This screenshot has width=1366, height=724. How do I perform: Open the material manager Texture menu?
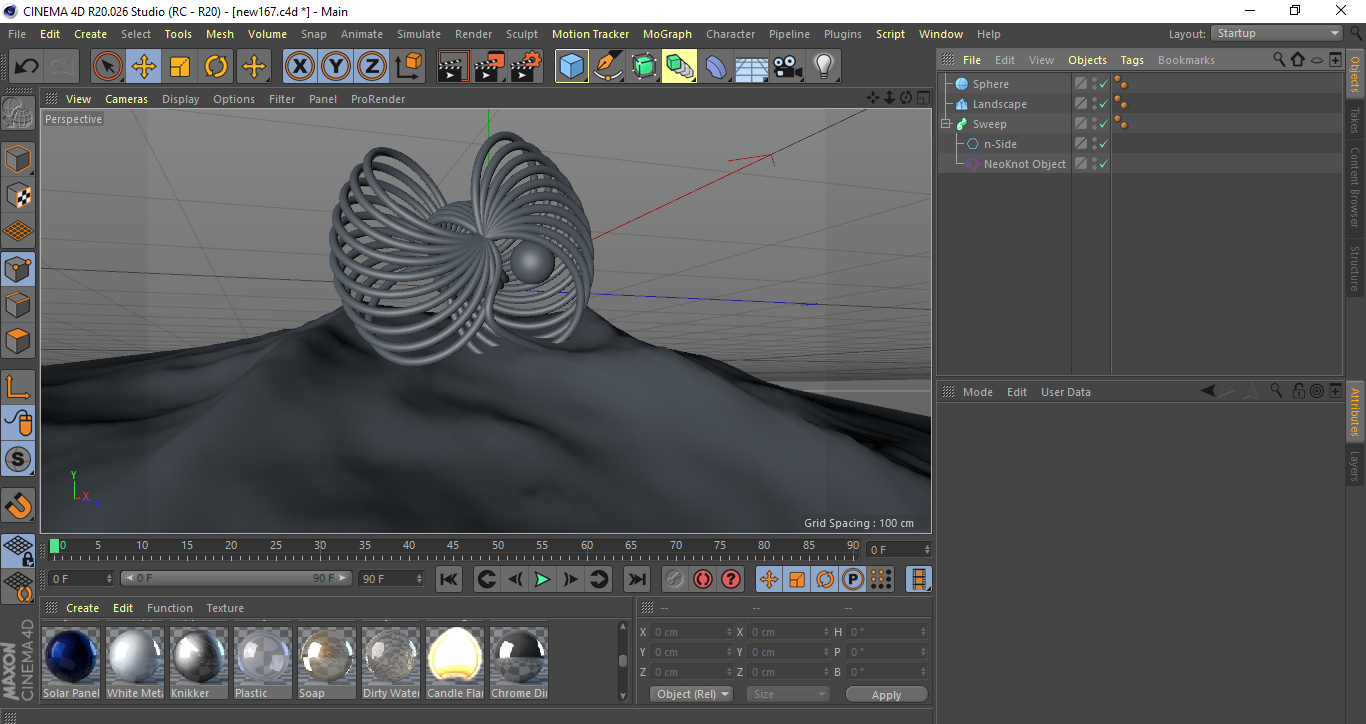pos(225,608)
